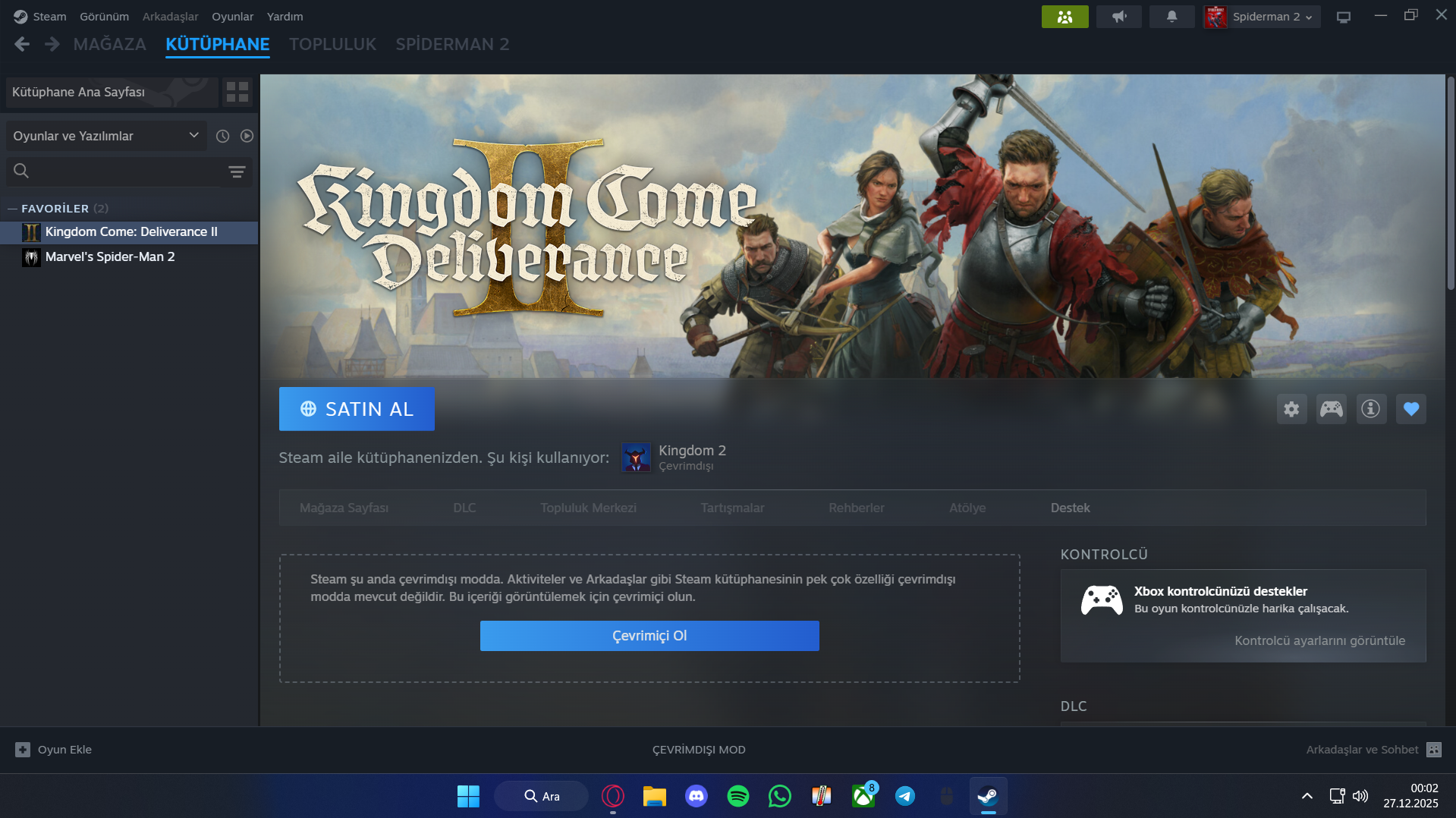Open Telegram from taskbar
This screenshot has height=818, width=1456.
(904, 796)
